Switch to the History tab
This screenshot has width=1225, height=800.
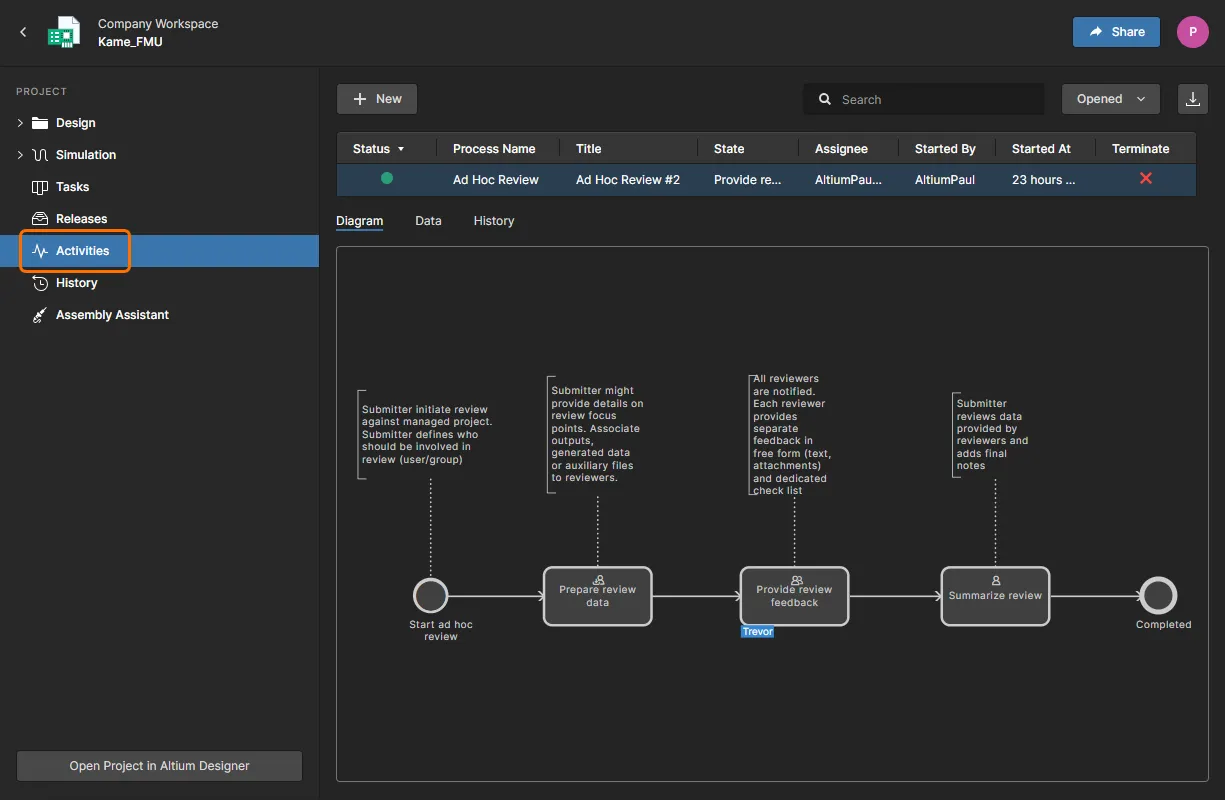tap(493, 221)
